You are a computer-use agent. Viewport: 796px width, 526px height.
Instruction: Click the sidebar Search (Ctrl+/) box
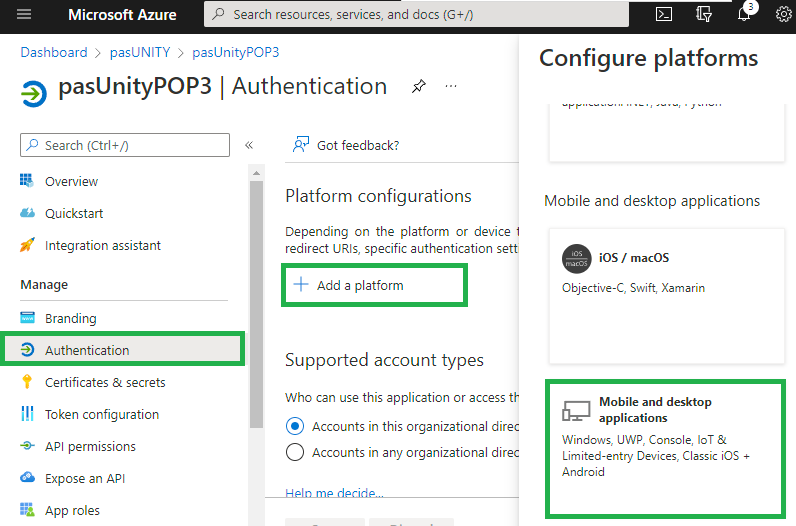click(125, 145)
